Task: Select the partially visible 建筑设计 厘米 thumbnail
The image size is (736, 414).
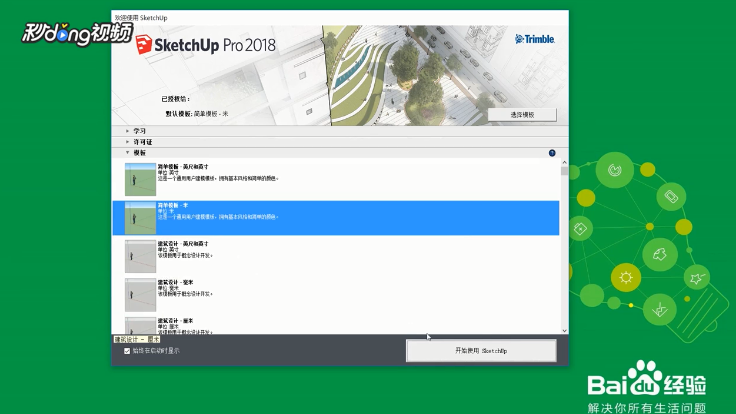Action: tap(140, 326)
